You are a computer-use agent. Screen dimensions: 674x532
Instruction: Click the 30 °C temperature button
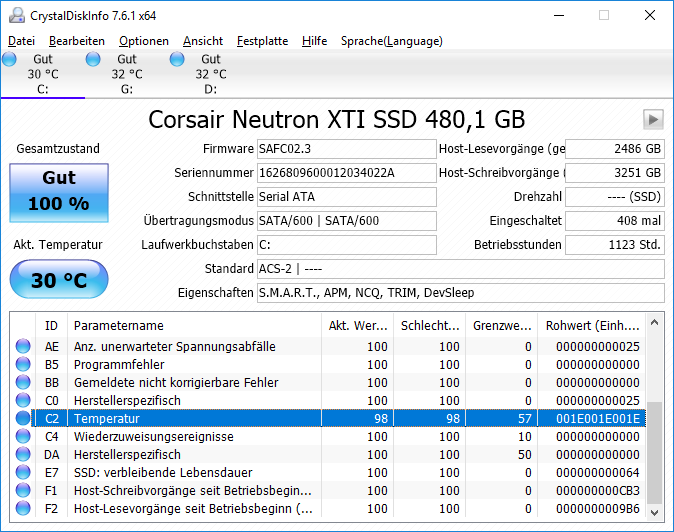coord(59,279)
